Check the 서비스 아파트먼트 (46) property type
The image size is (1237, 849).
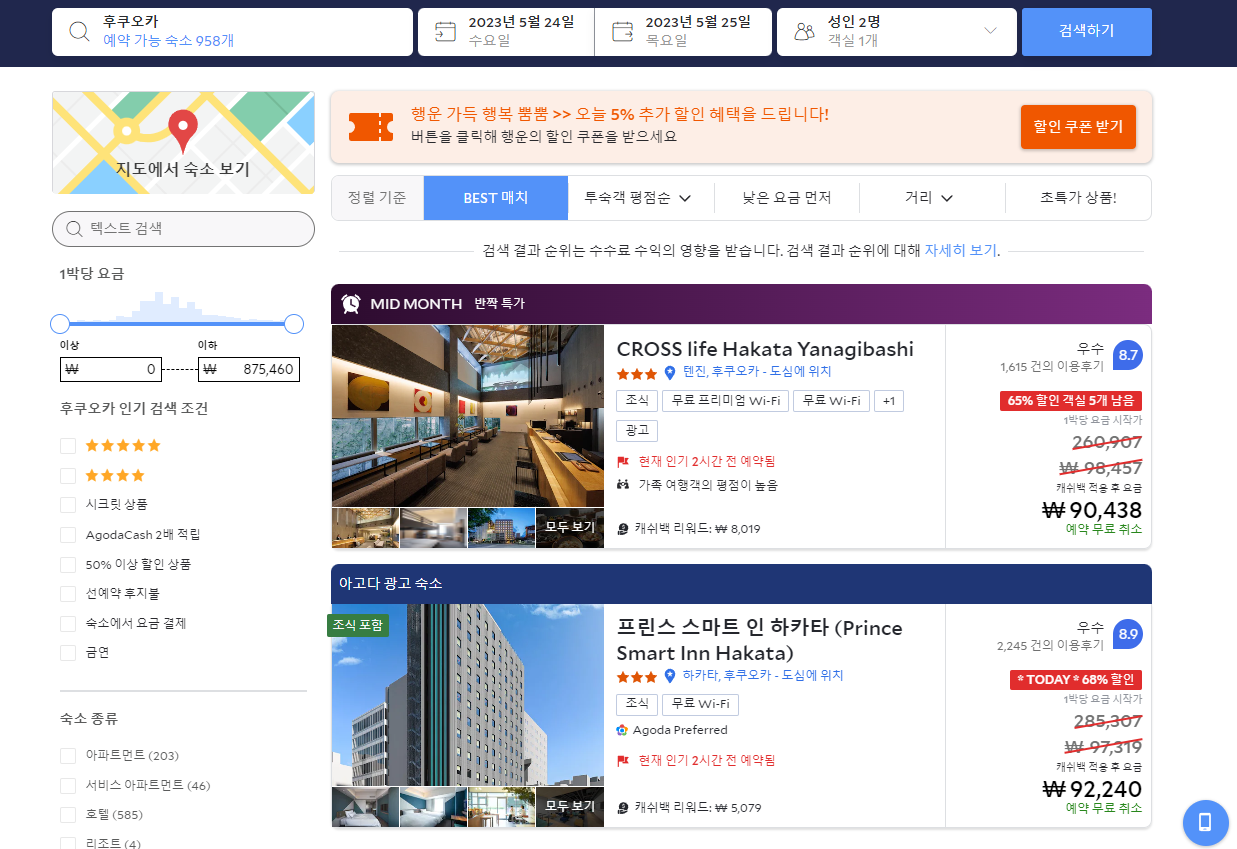click(x=68, y=785)
